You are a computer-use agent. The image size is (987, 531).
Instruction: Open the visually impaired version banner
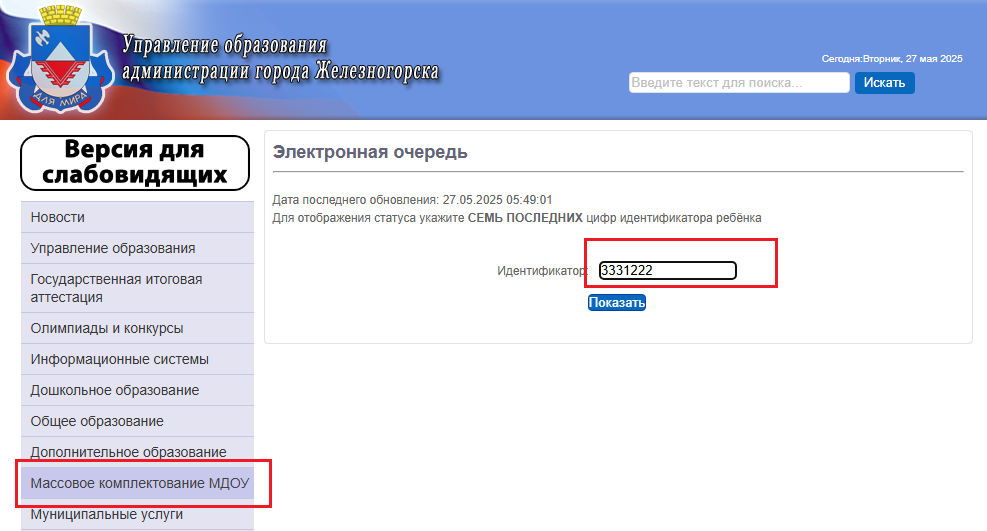coord(135,163)
